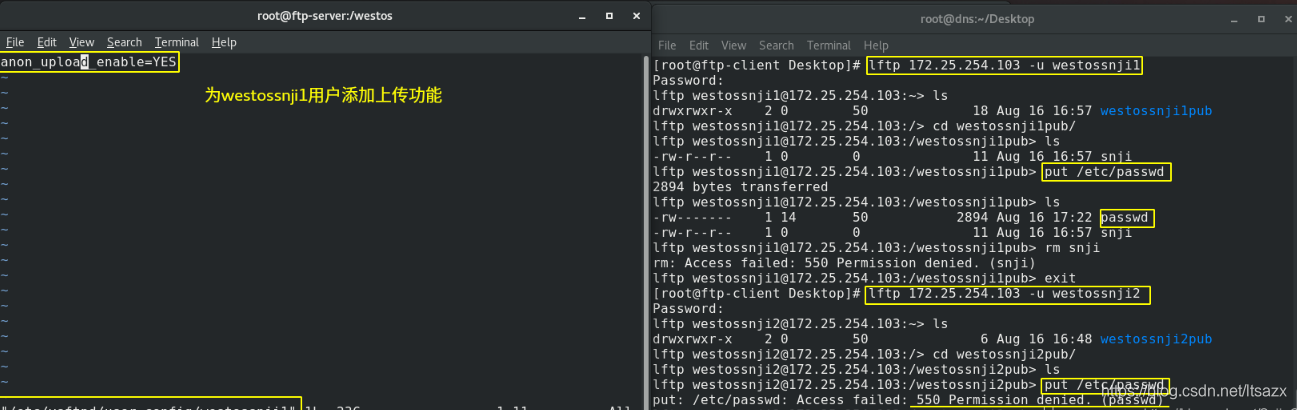Click the anon_upload_enable=YES line in vim
The height and width of the screenshot is (410, 1297).
tap(88, 62)
